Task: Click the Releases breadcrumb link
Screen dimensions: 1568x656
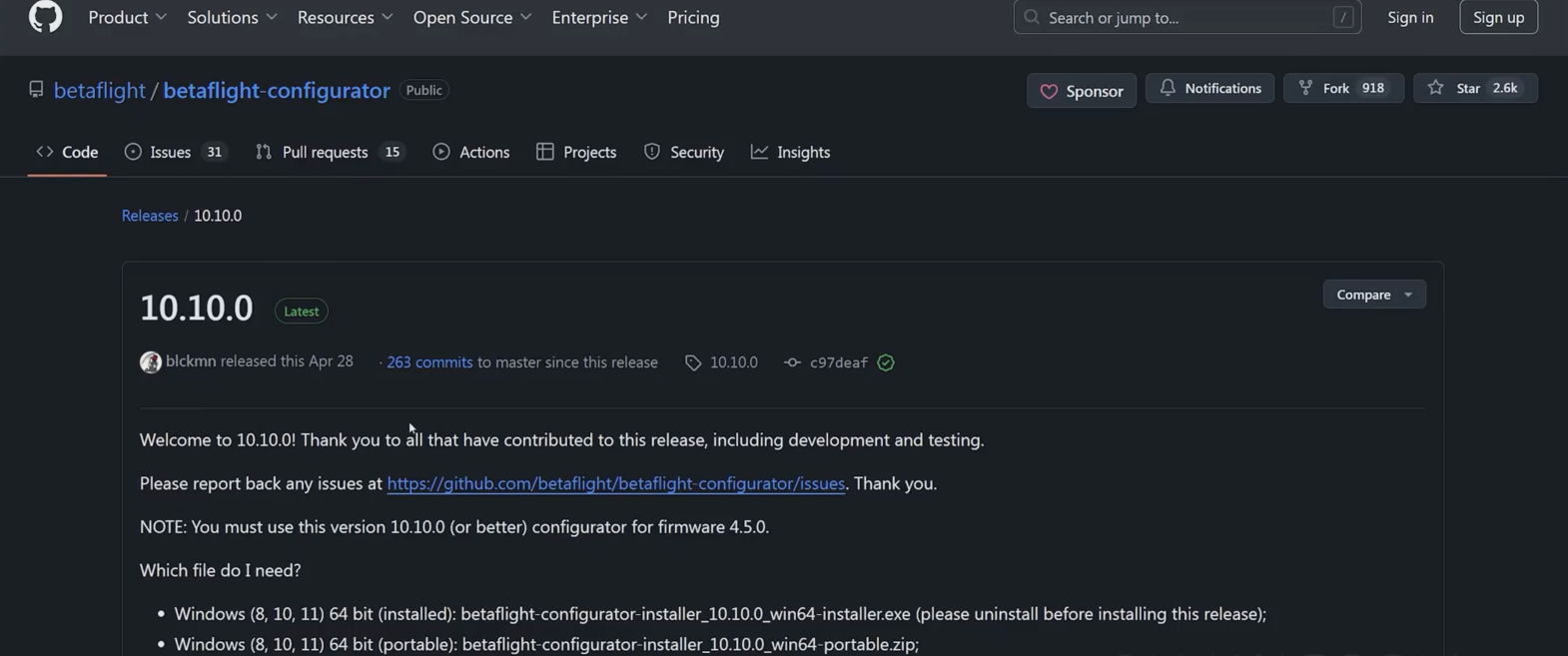Action: pos(150,216)
